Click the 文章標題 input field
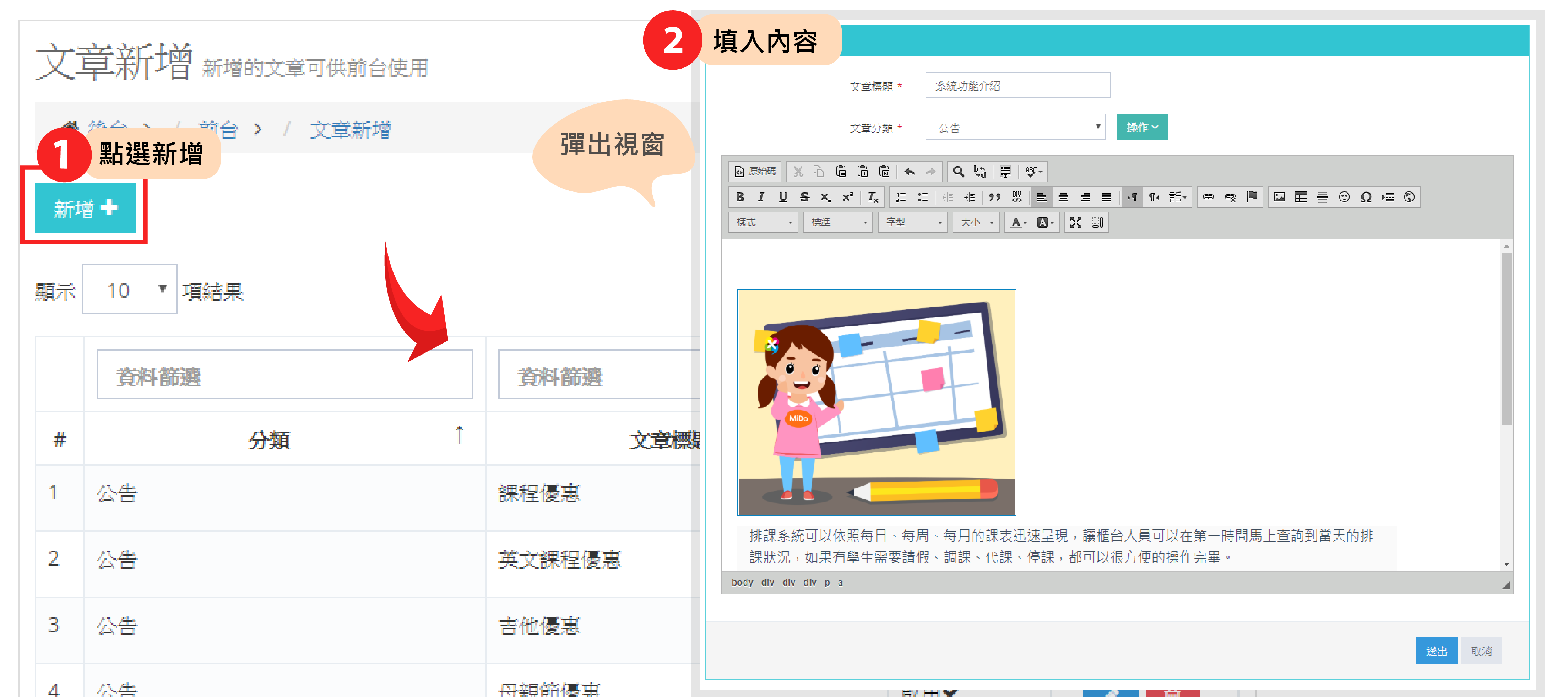The image size is (1568, 697). (x=1016, y=86)
